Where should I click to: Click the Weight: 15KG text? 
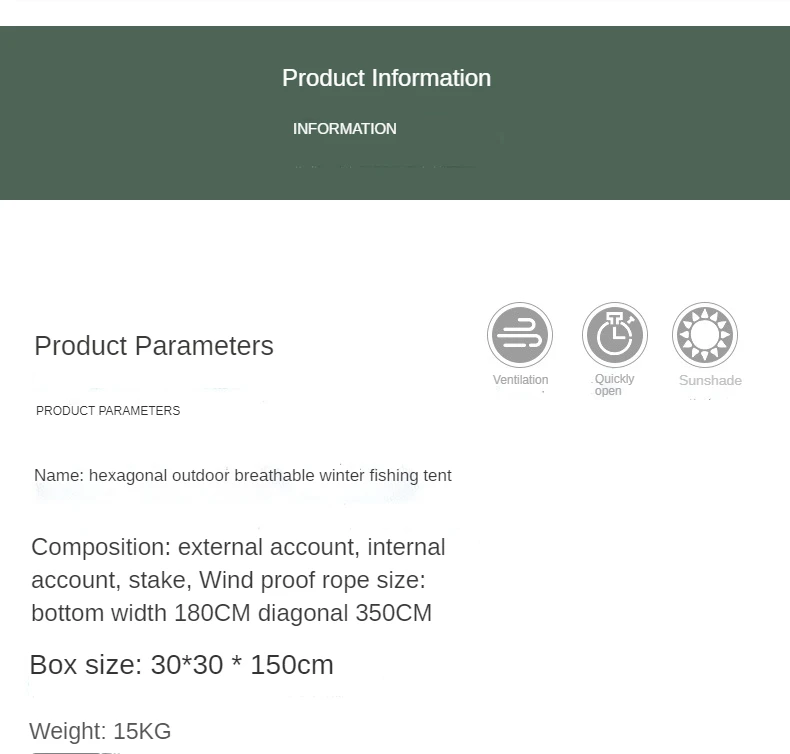100,731
